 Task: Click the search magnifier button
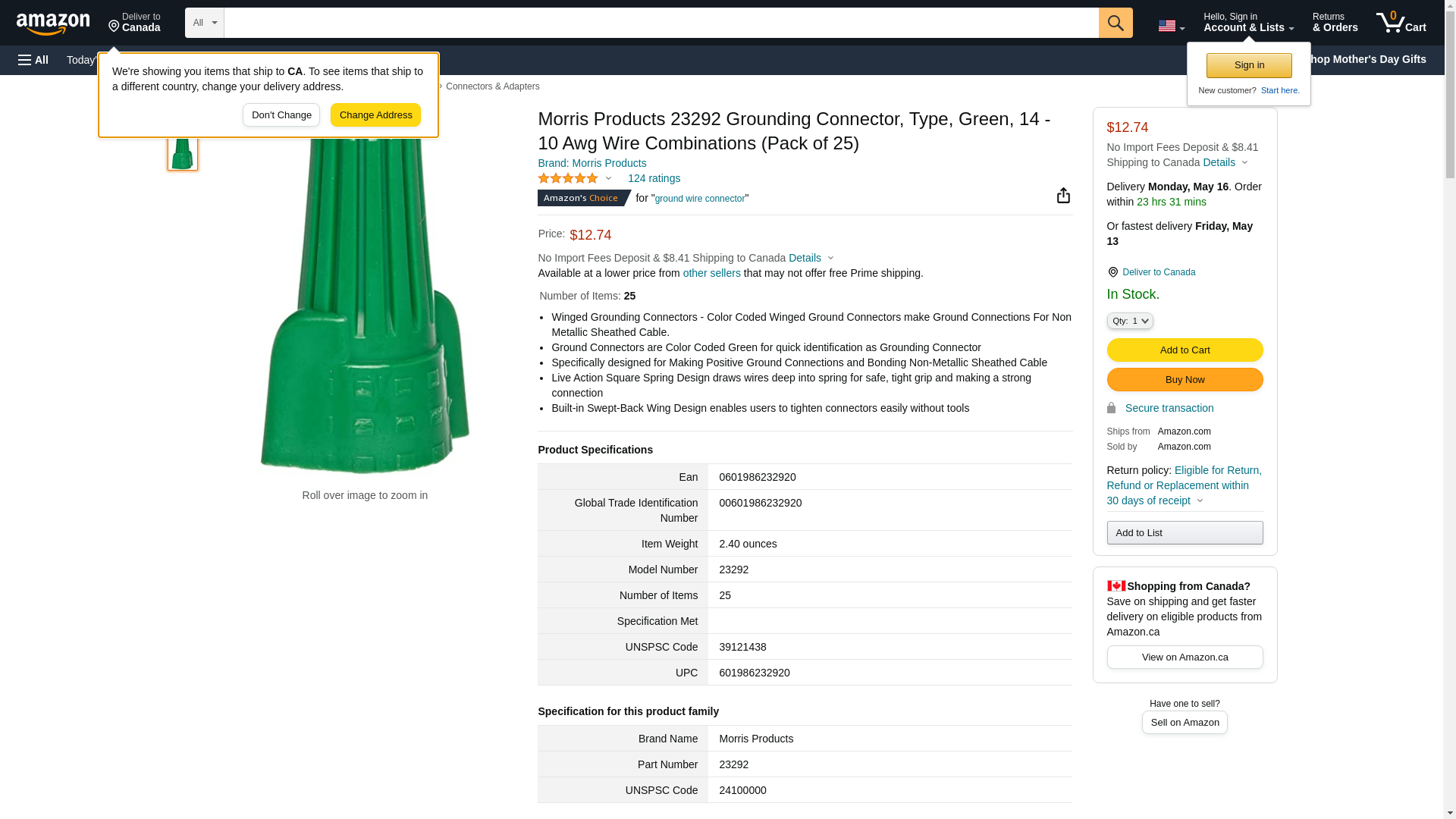click(1115, 23)
